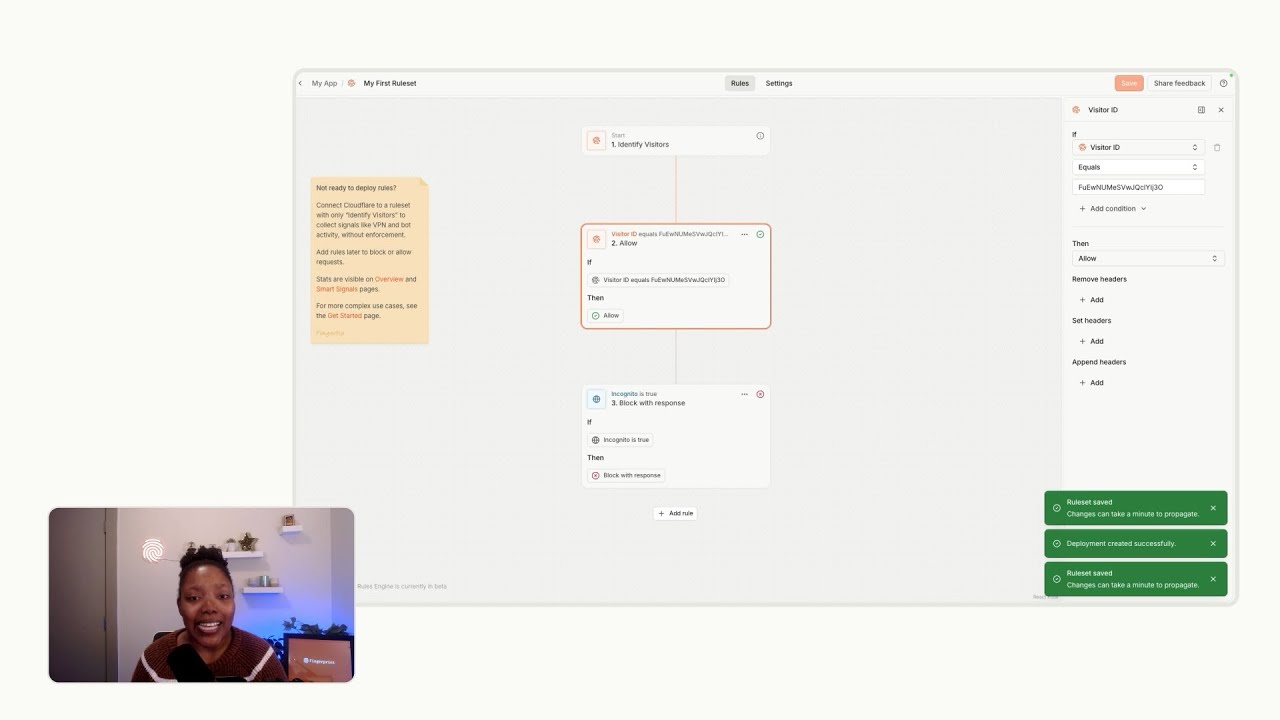Screen dimensions: 1280x720
Task: Dismiss the Deployment created successfully notification
Action: pos(1213,544)
